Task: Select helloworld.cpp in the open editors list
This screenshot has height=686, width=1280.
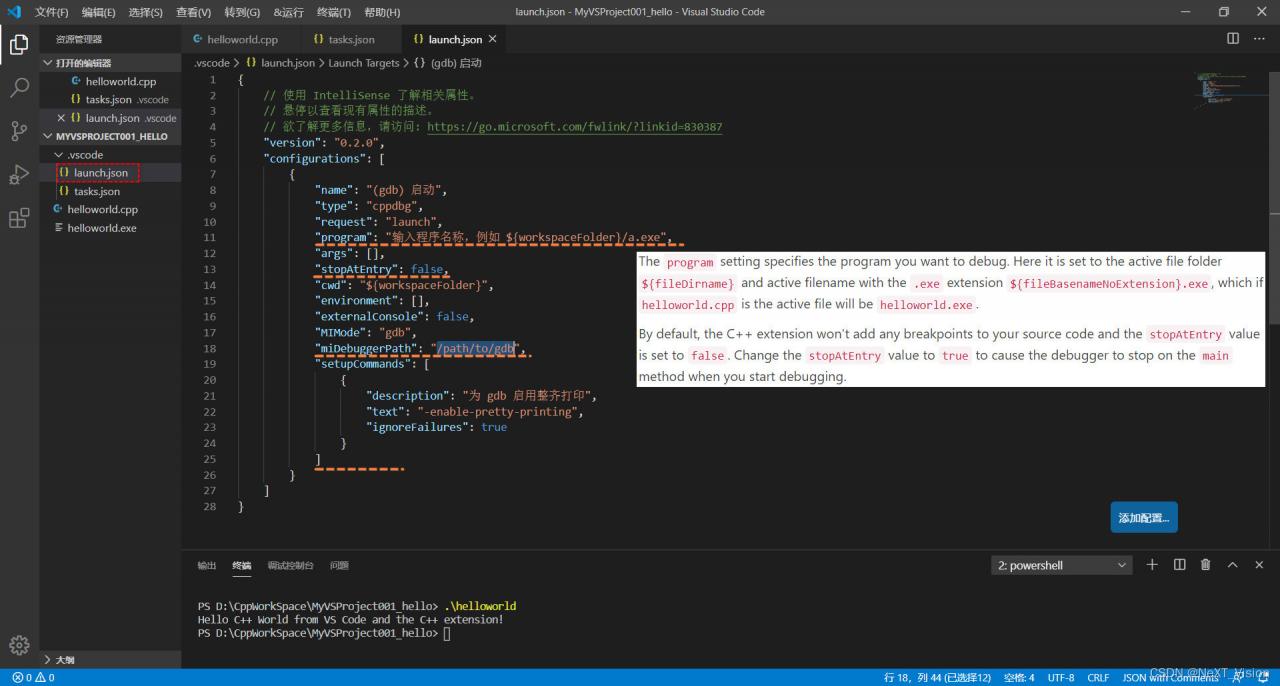Action: coord(111,82)
